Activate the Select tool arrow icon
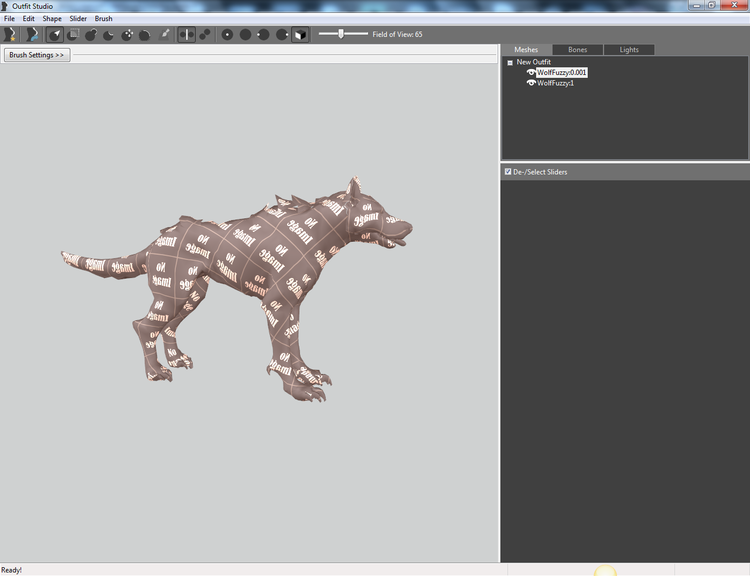This screenshot has height=576, width=750. pyautogui.click(x=55, y=34)
